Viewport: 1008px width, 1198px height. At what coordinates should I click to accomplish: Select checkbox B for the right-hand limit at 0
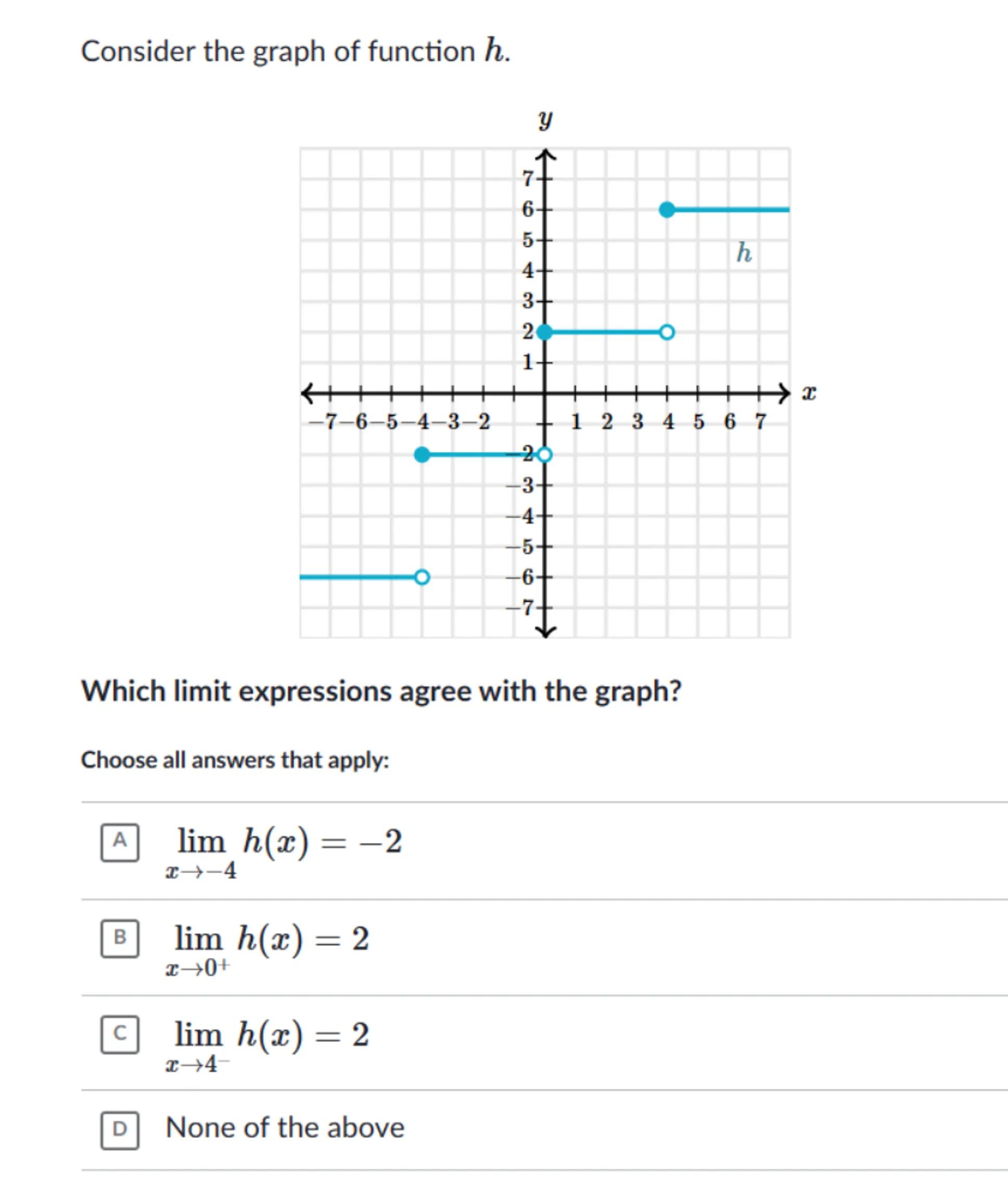119,938
